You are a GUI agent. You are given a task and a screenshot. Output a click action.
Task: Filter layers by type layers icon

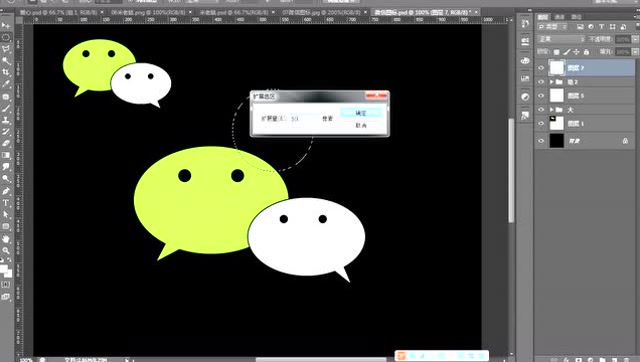click(x=601, y=27)
